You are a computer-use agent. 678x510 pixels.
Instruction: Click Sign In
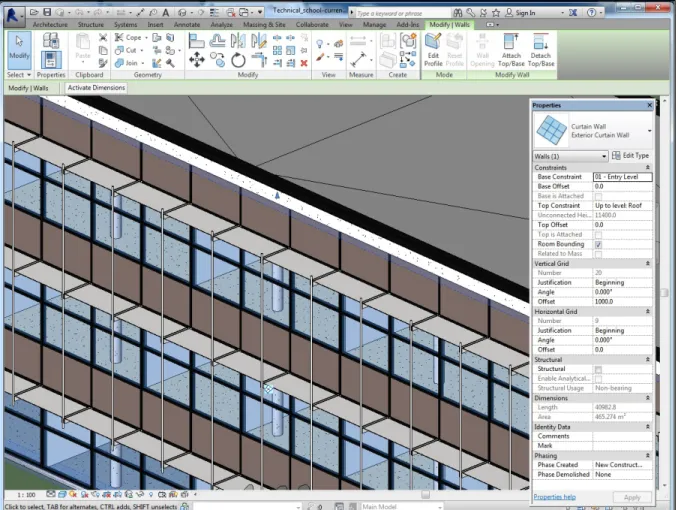tap(521, 13)
